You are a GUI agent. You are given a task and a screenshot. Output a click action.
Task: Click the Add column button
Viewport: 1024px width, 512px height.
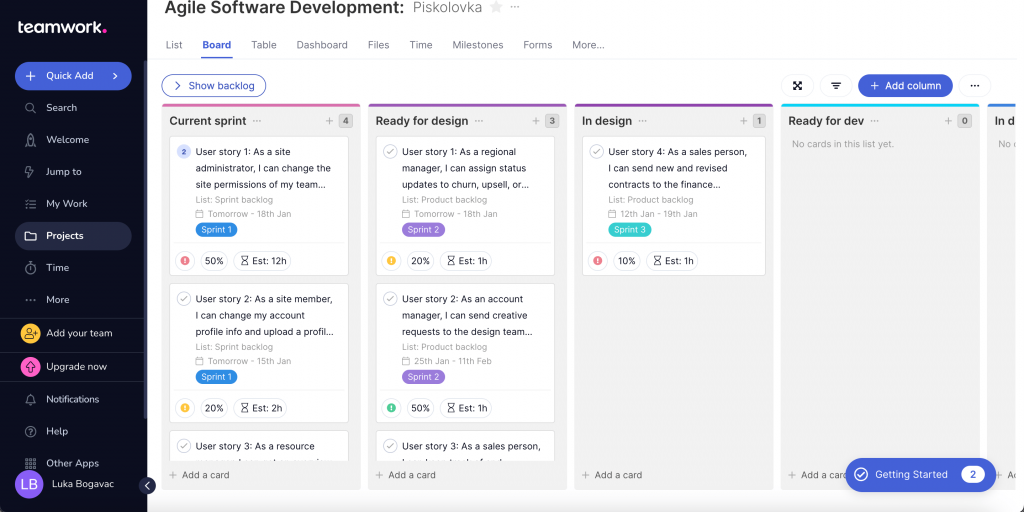[x=905, y=86]
